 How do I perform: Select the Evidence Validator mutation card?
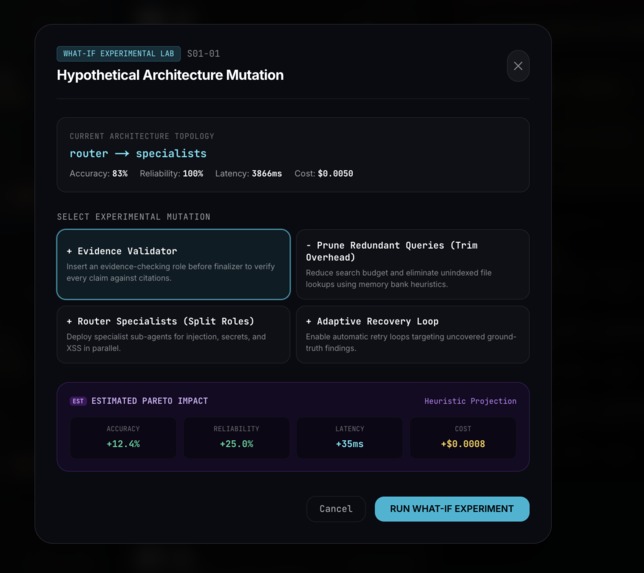point(173,264)
